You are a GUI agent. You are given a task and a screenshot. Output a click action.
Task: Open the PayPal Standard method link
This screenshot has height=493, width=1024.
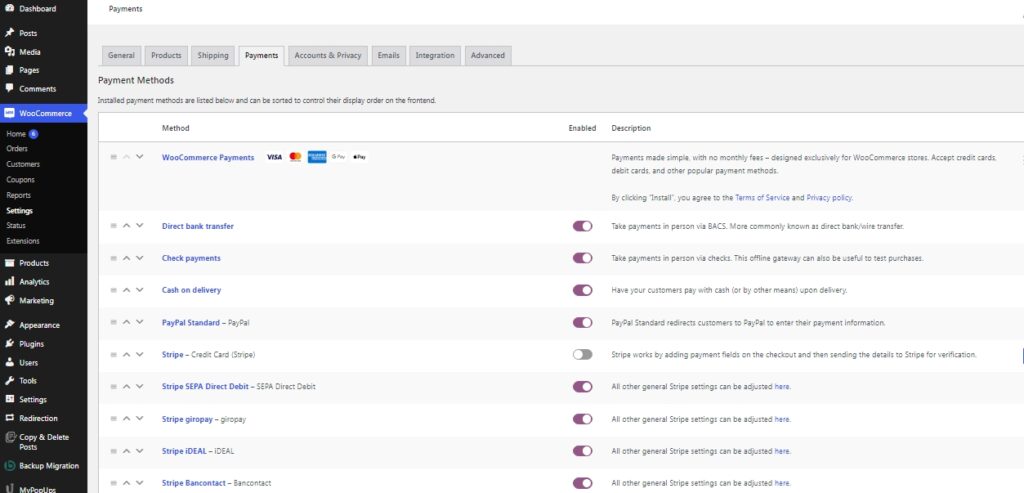tap(191, 323)
